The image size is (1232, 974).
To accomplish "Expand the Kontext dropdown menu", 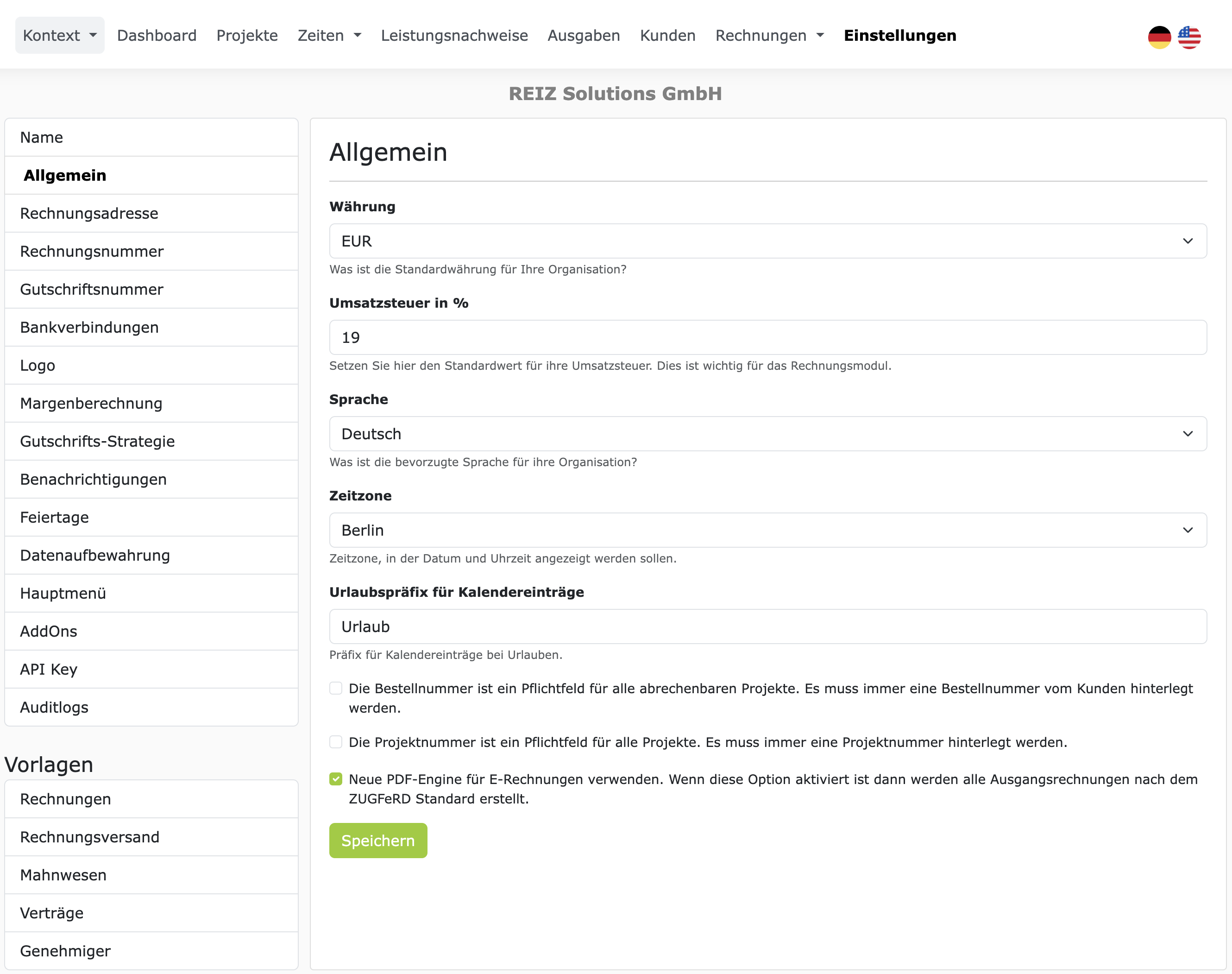I will (59, 35).
